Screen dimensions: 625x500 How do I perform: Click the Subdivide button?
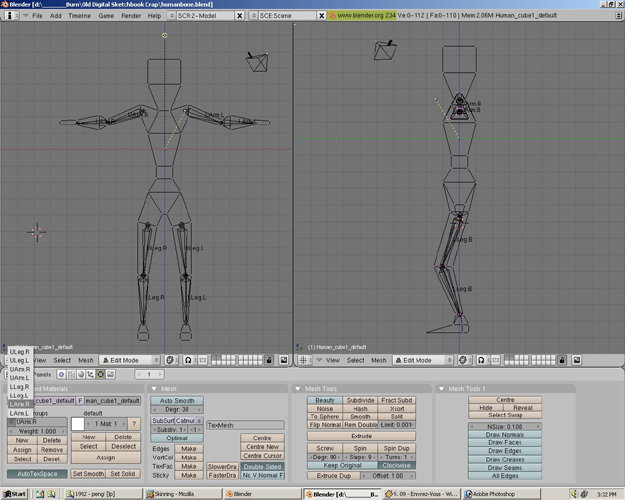click(360, 400)
